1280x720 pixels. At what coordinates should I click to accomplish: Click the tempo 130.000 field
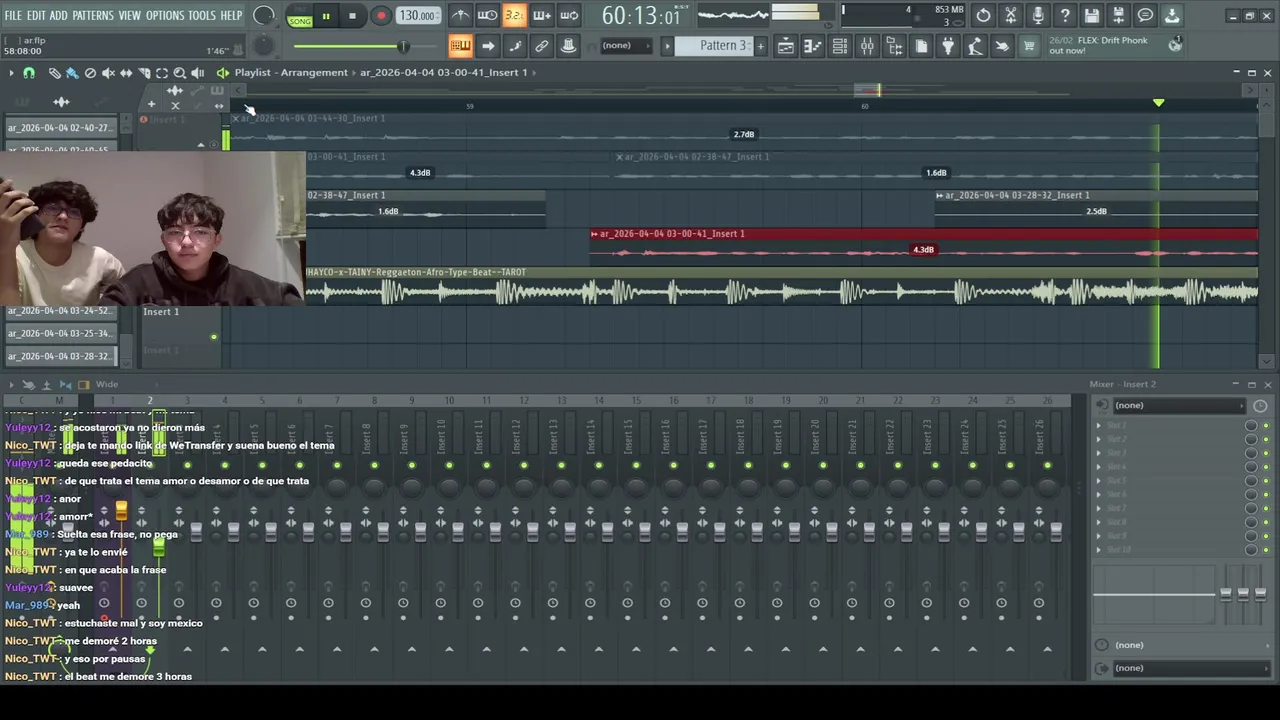(417, 16)
